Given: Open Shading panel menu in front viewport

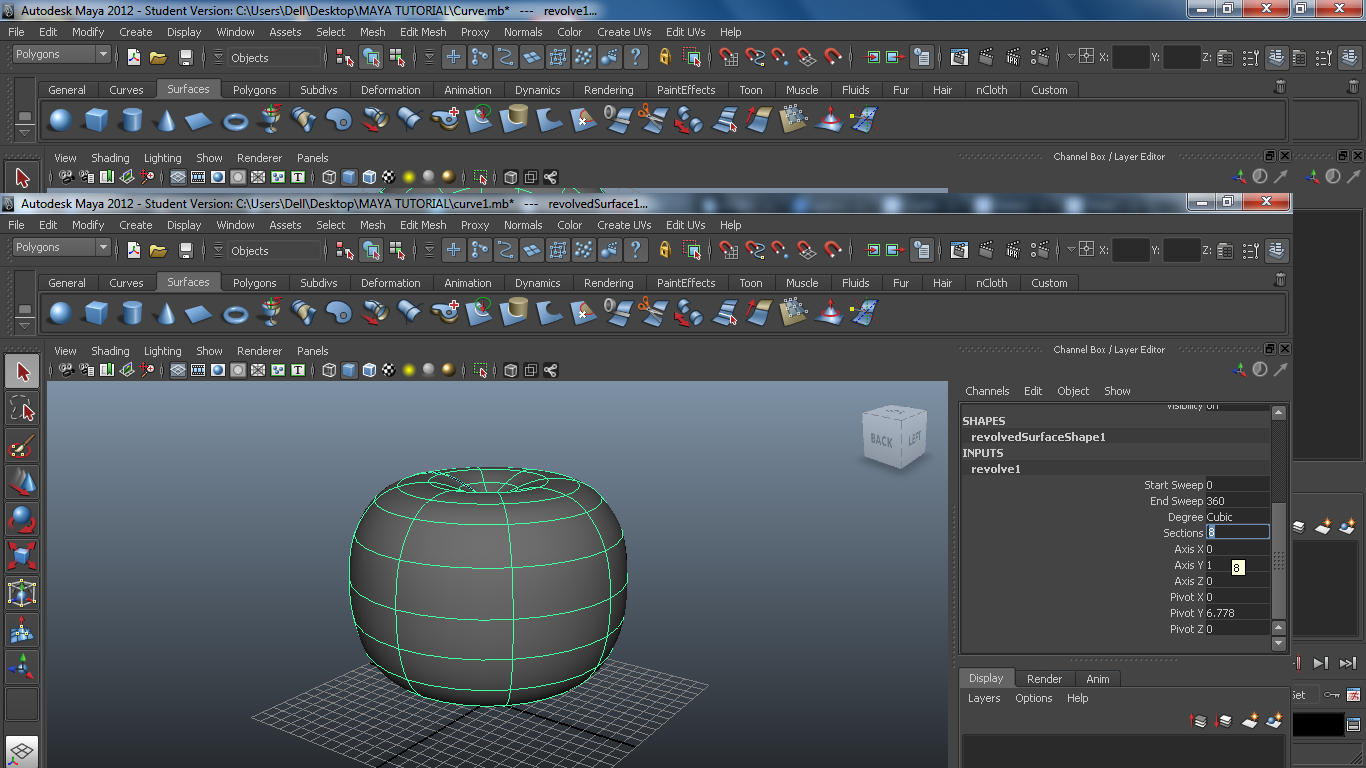Looking at the screenshot, I should tap(110, 351).
